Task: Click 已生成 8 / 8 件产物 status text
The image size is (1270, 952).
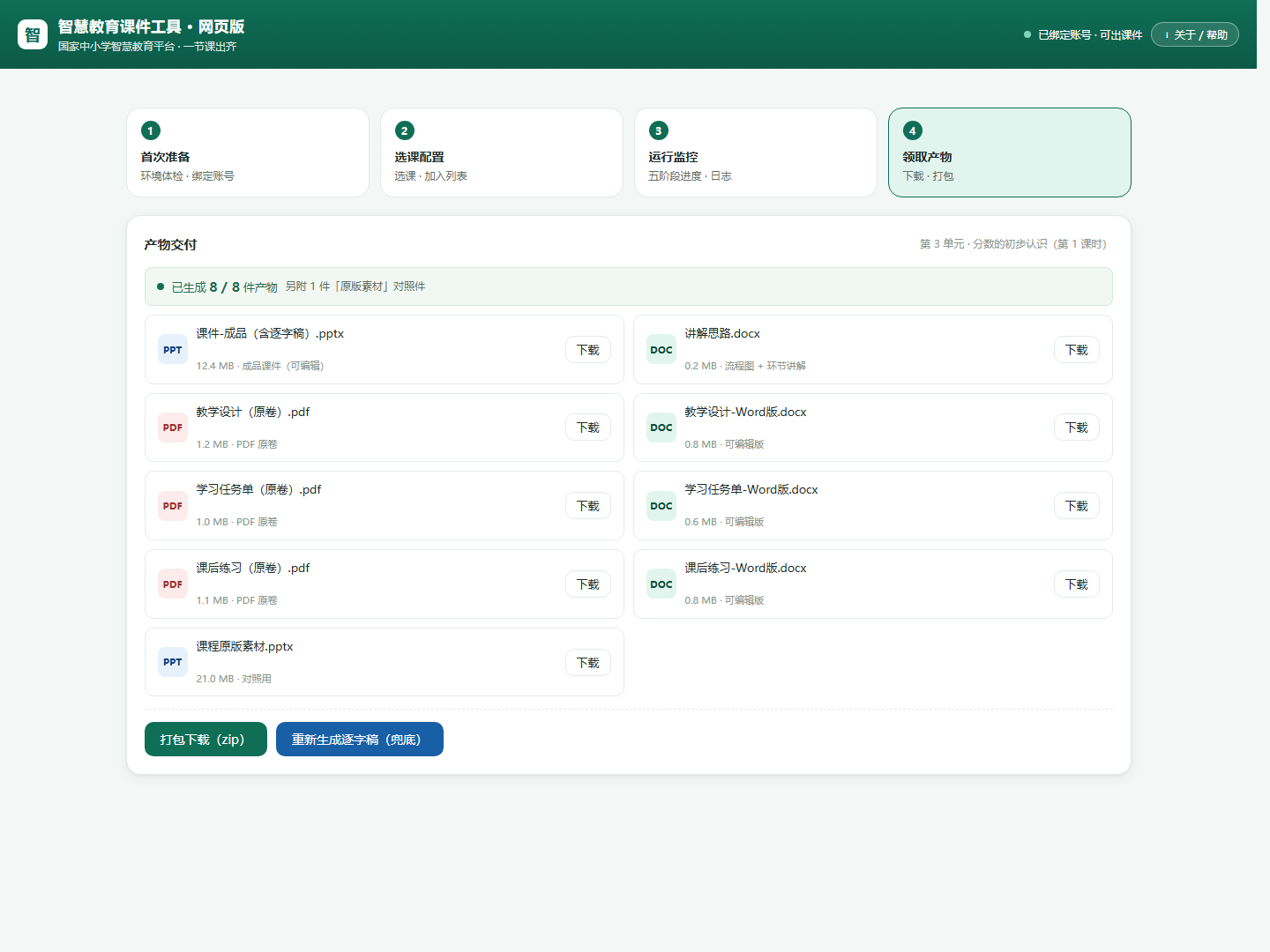Action: point(224,287)
